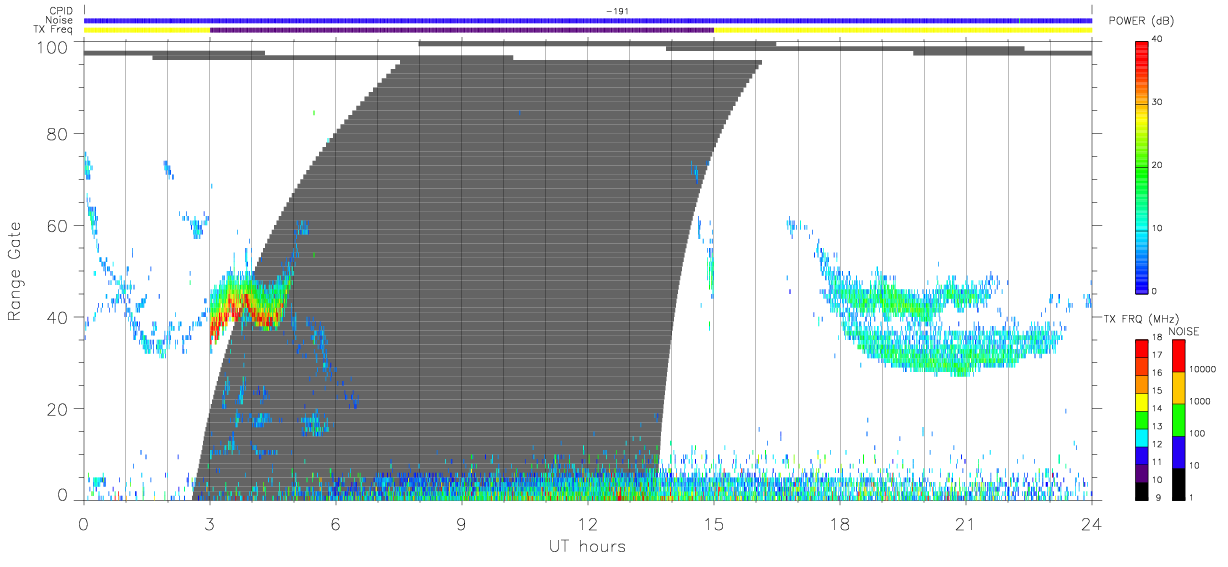This screenshot has height=567, width=1228.
Task: Click the NOISE legend title
Action: point(1183,331)
